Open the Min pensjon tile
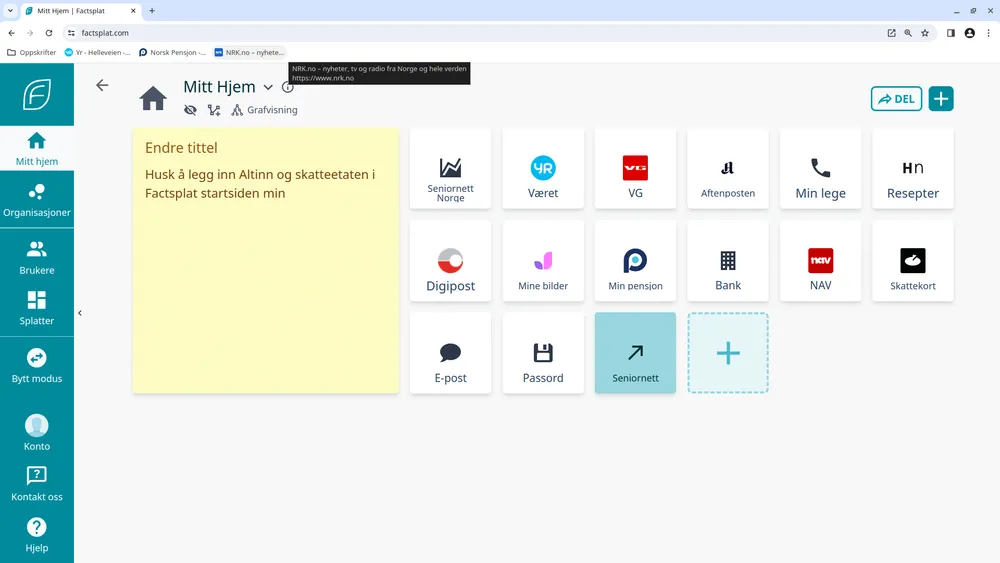Screen dimensions: 1000x563 coord(635,262)
